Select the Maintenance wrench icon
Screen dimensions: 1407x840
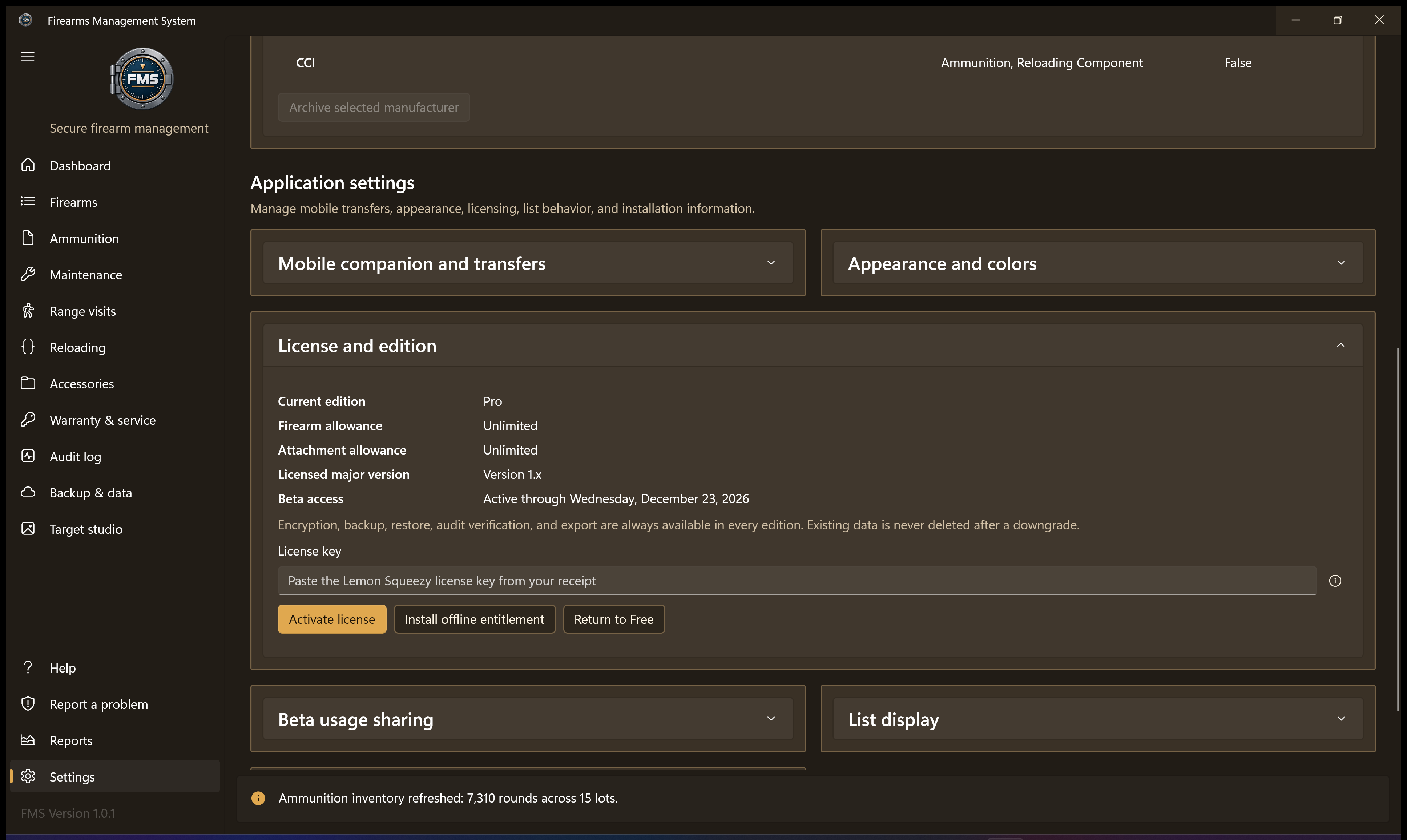click(28, 275)
